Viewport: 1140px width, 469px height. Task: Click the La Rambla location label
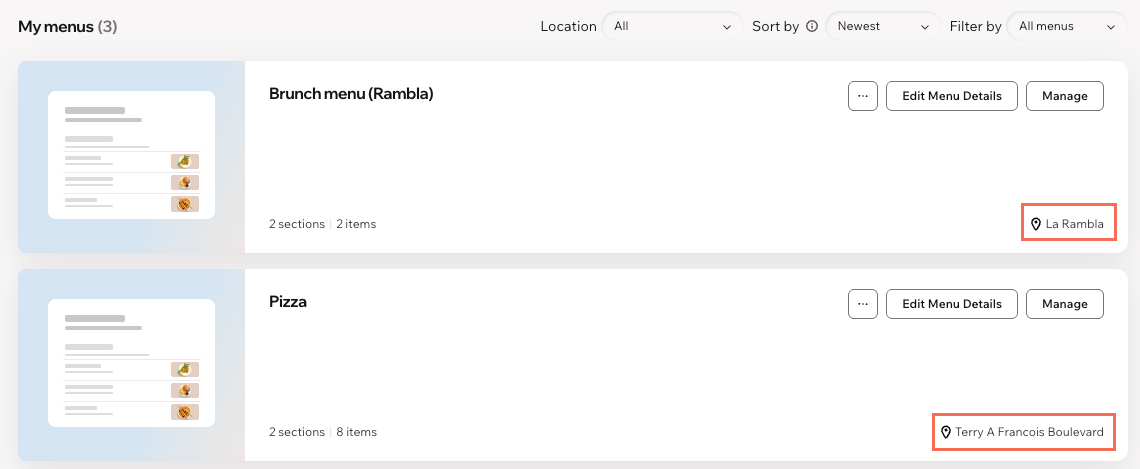click(x=1075, y=224)
